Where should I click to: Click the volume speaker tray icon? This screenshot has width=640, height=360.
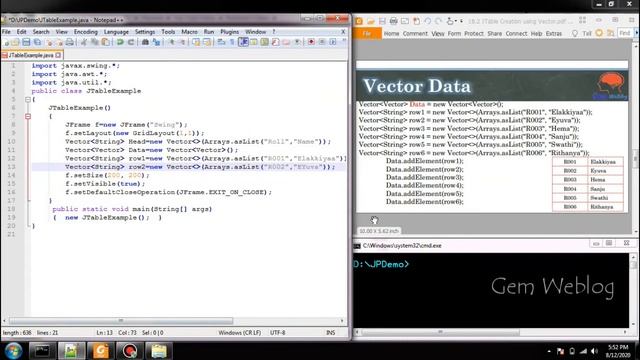[x=594, y=351]
